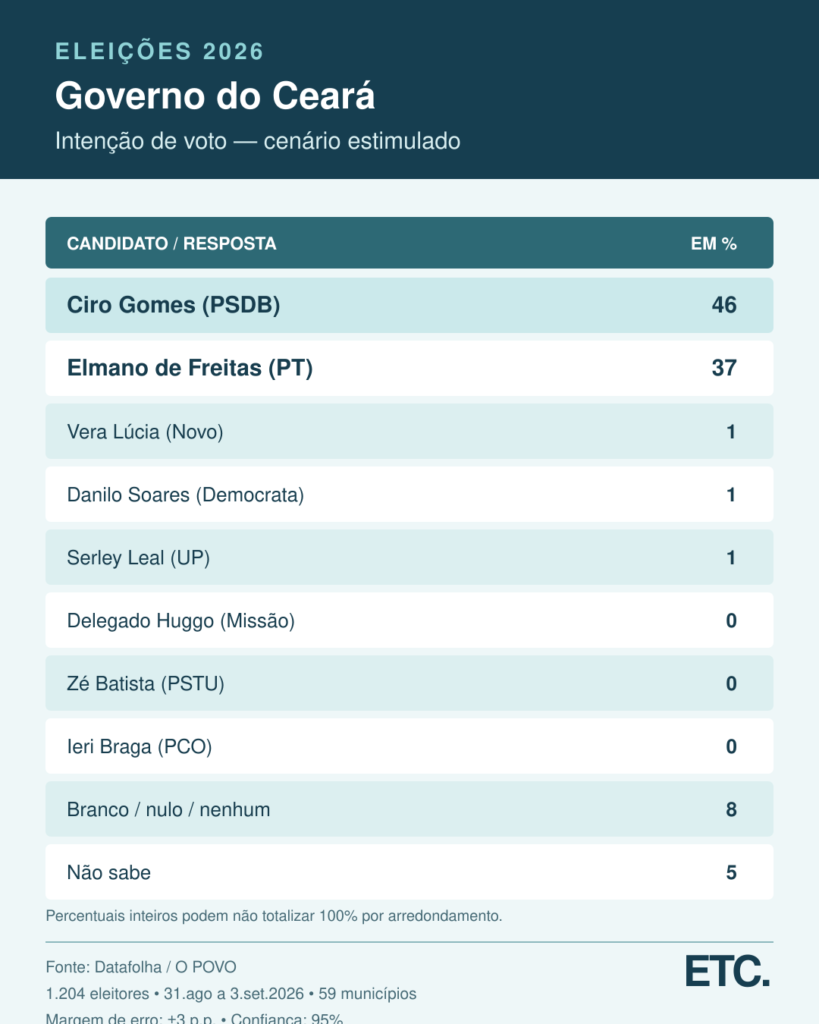Click the Vera Lúcia (Novo) row

[x=410, y=431]
